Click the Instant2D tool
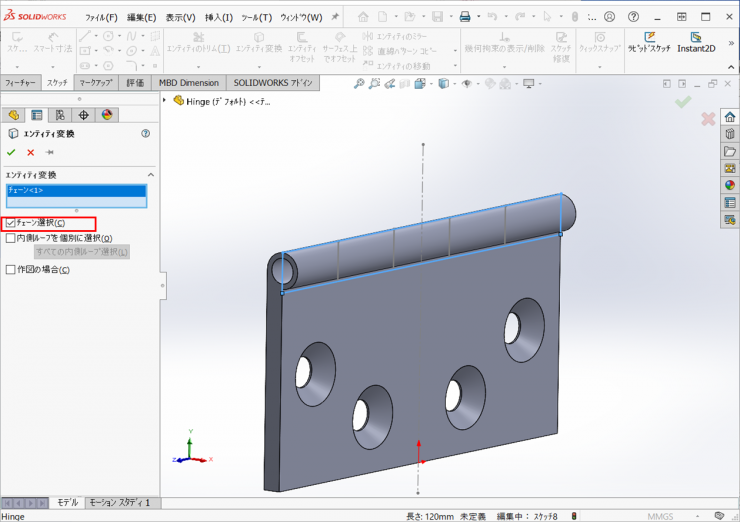The width and height of the screenshot is (740, 522). pyautogui.click(x=696, y=41)
